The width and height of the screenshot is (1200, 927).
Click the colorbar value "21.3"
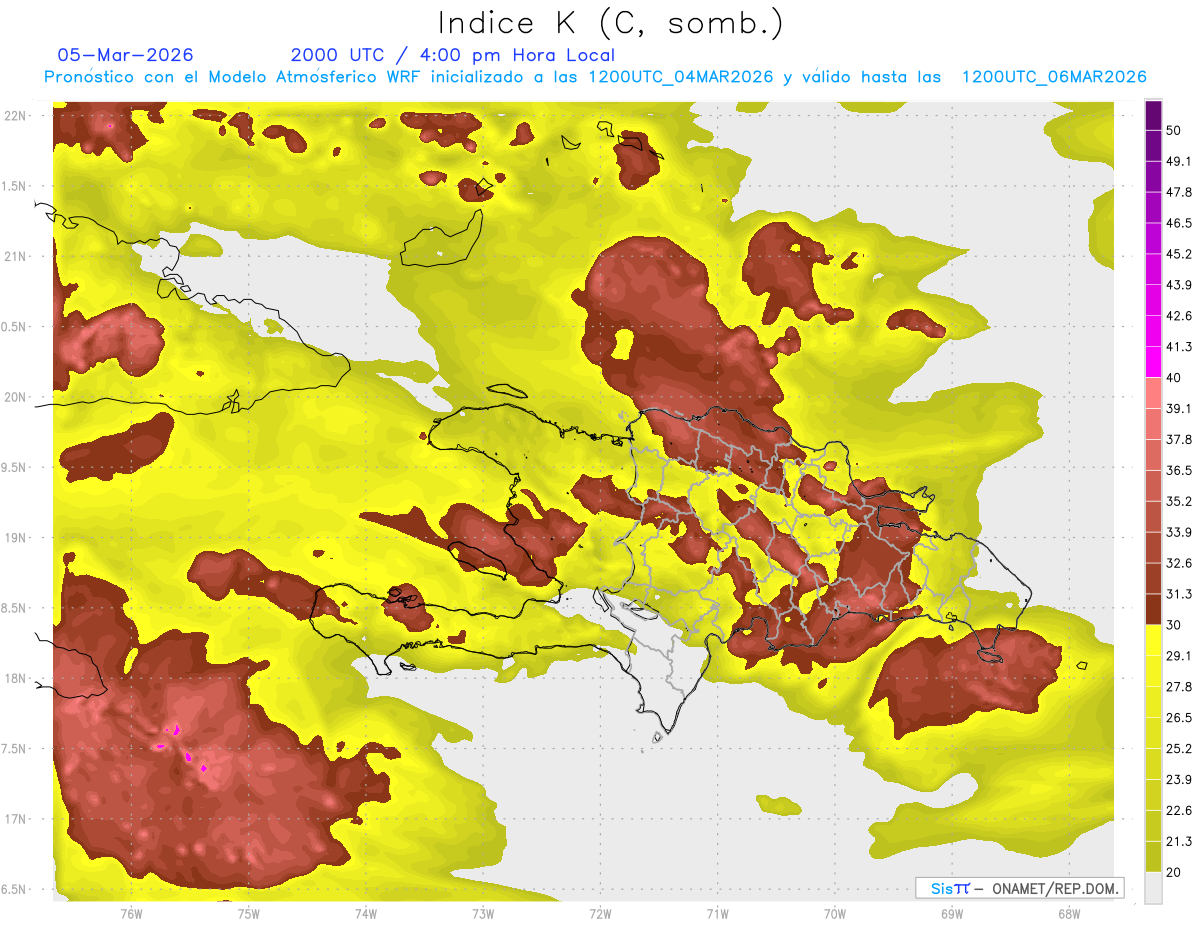[1180, 841]
